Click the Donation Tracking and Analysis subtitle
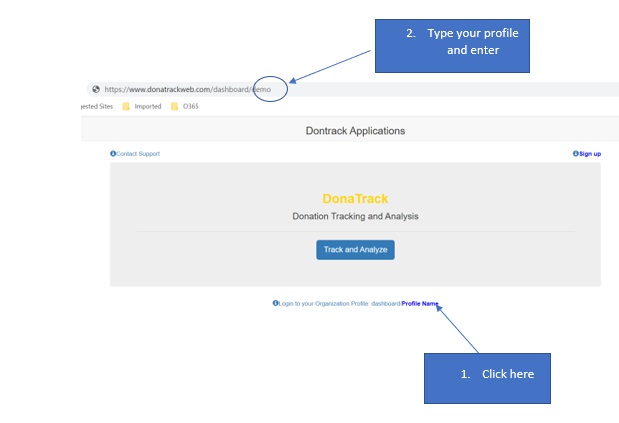The height and width of the screenshot is (423, 619). [x=355, y=216]
